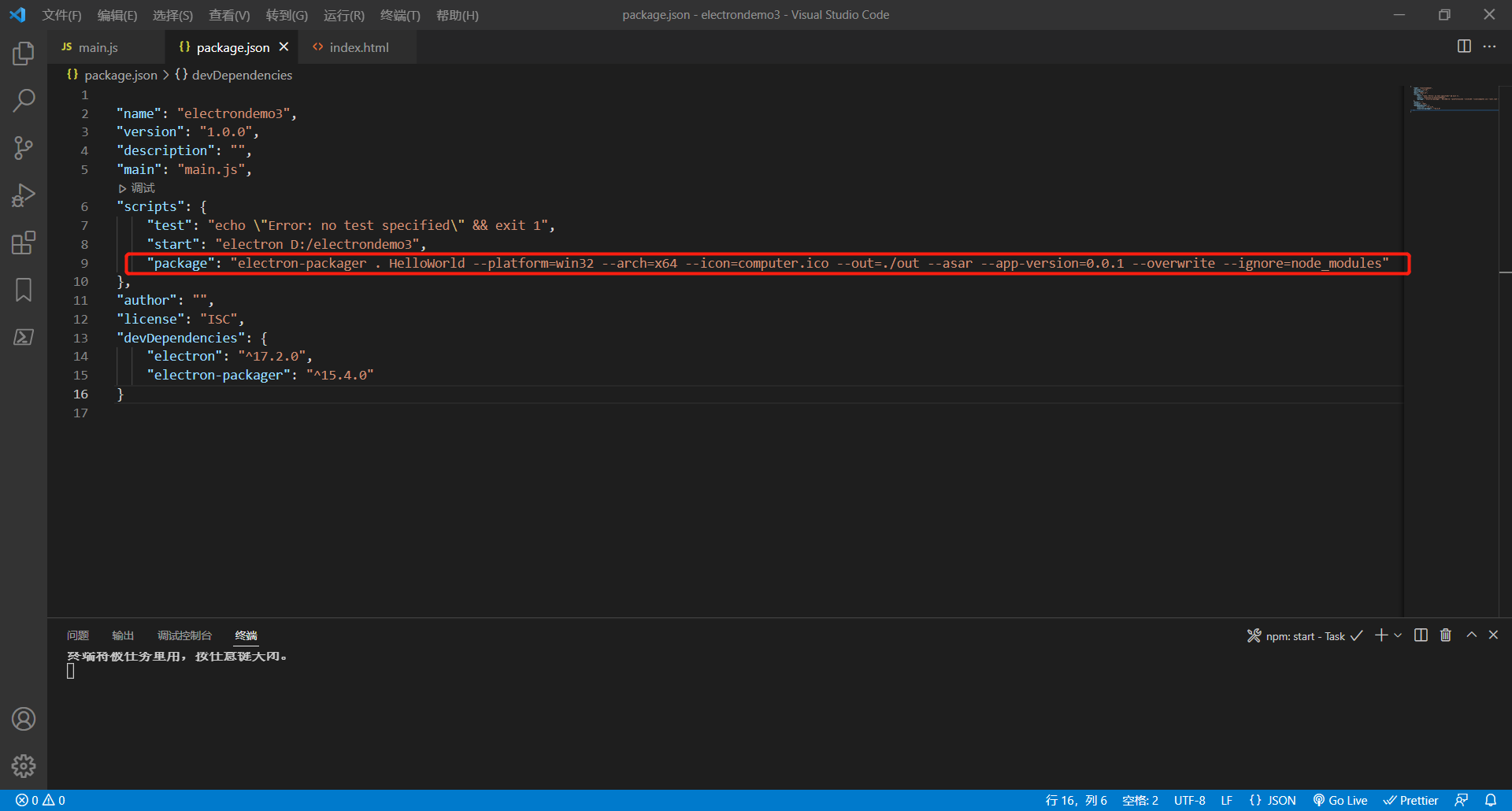This screenshot has width=1512, height=811.
Task: Click the VS Code logo icon
Action: point(17,15)
